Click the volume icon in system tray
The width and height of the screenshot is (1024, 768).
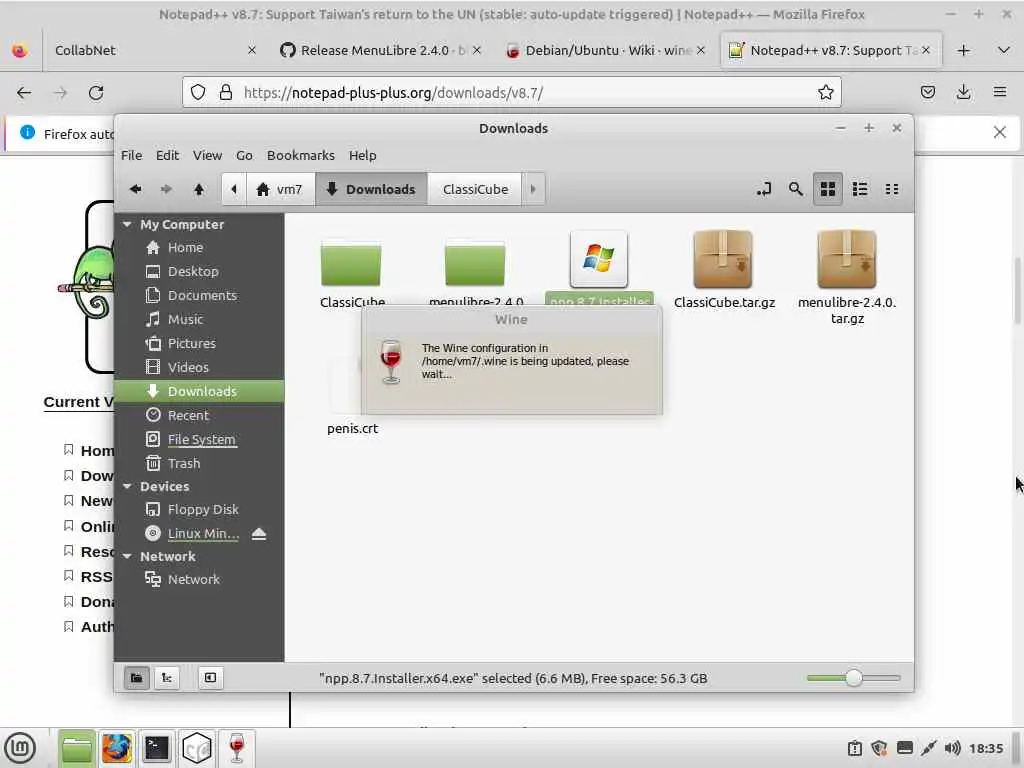click(x=953, y=748)
